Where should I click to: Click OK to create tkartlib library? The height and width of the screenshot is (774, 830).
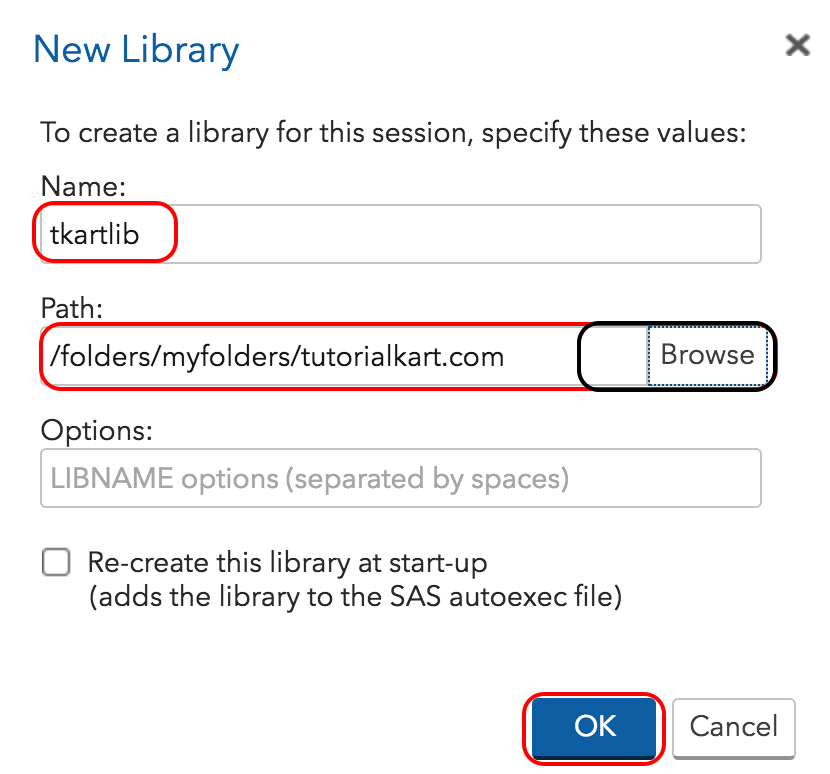coord(593,728)
